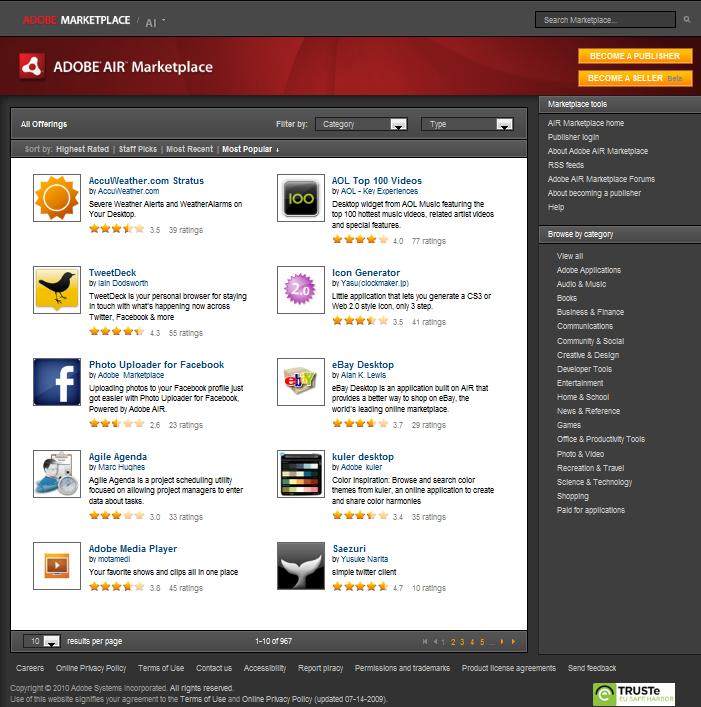
Task: Click the Adobe AIR logo icon
Action: [x=32, y=67]
